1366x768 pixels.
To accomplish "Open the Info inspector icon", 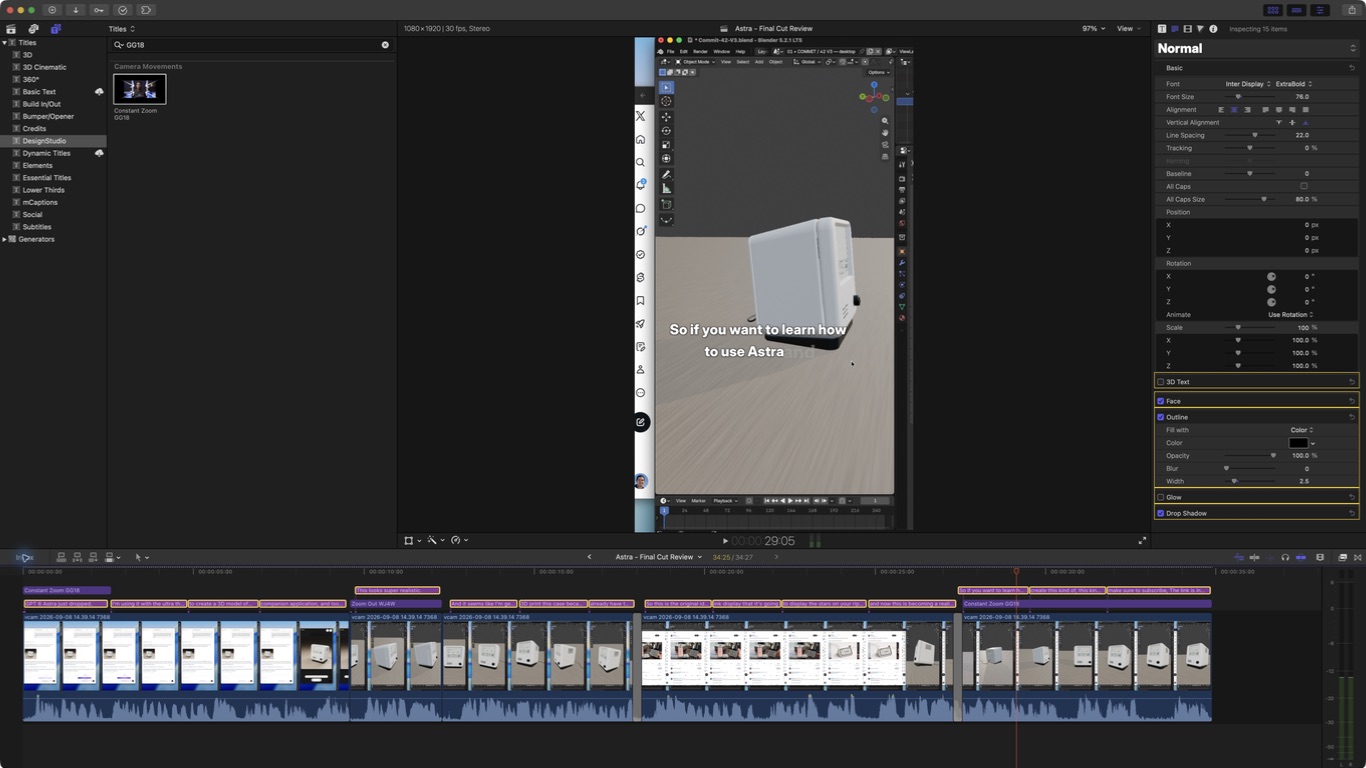I will tap(1213, 29).
